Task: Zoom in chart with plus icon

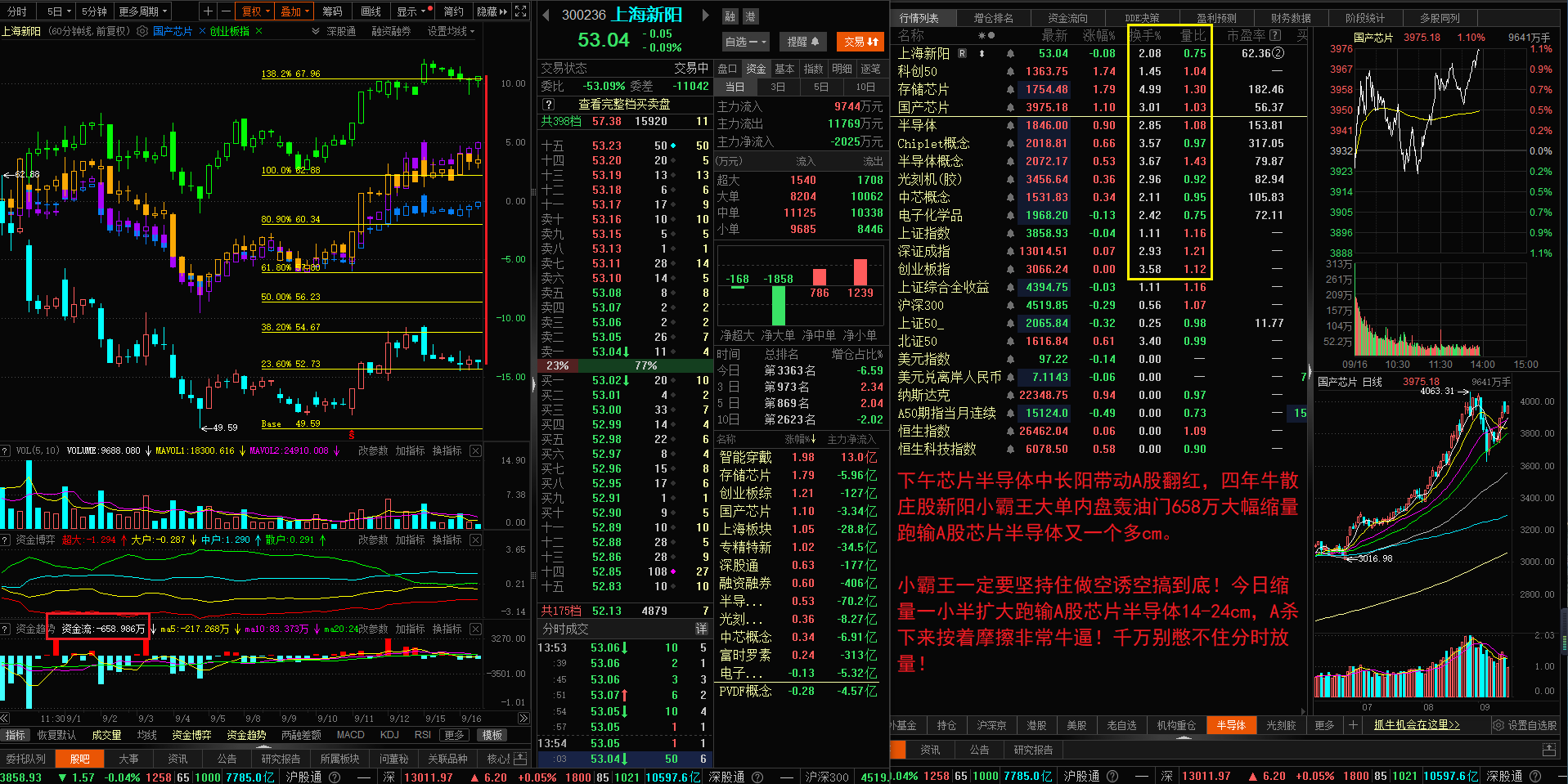Action: coord(208,11)
